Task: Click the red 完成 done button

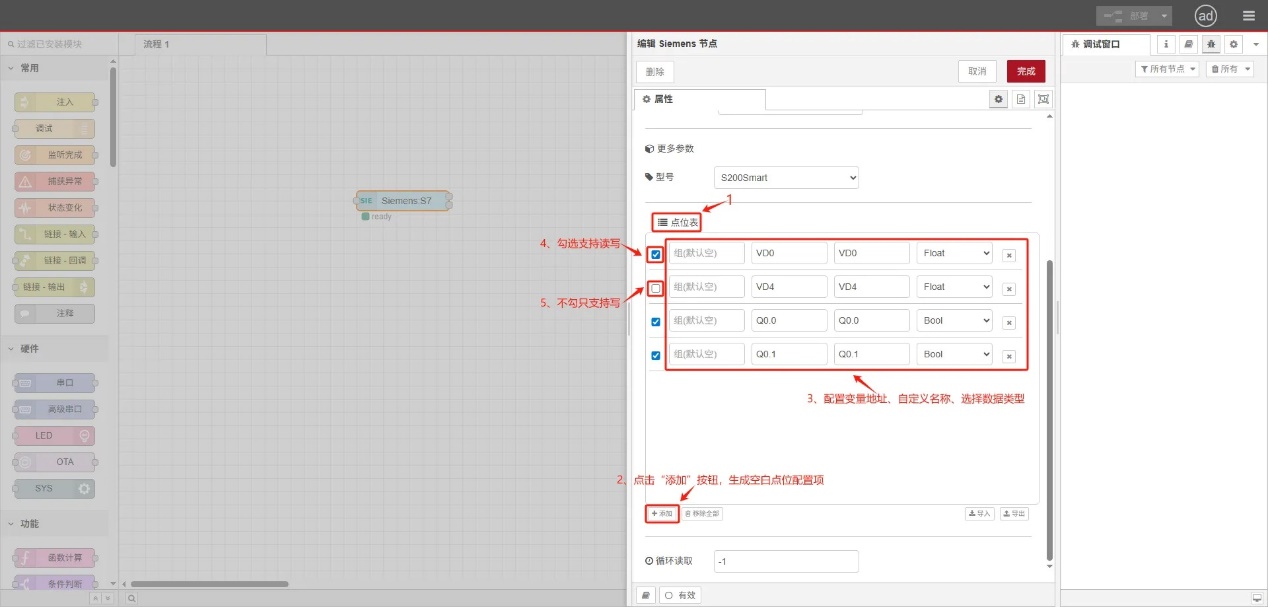Action: coord(1026,71)
